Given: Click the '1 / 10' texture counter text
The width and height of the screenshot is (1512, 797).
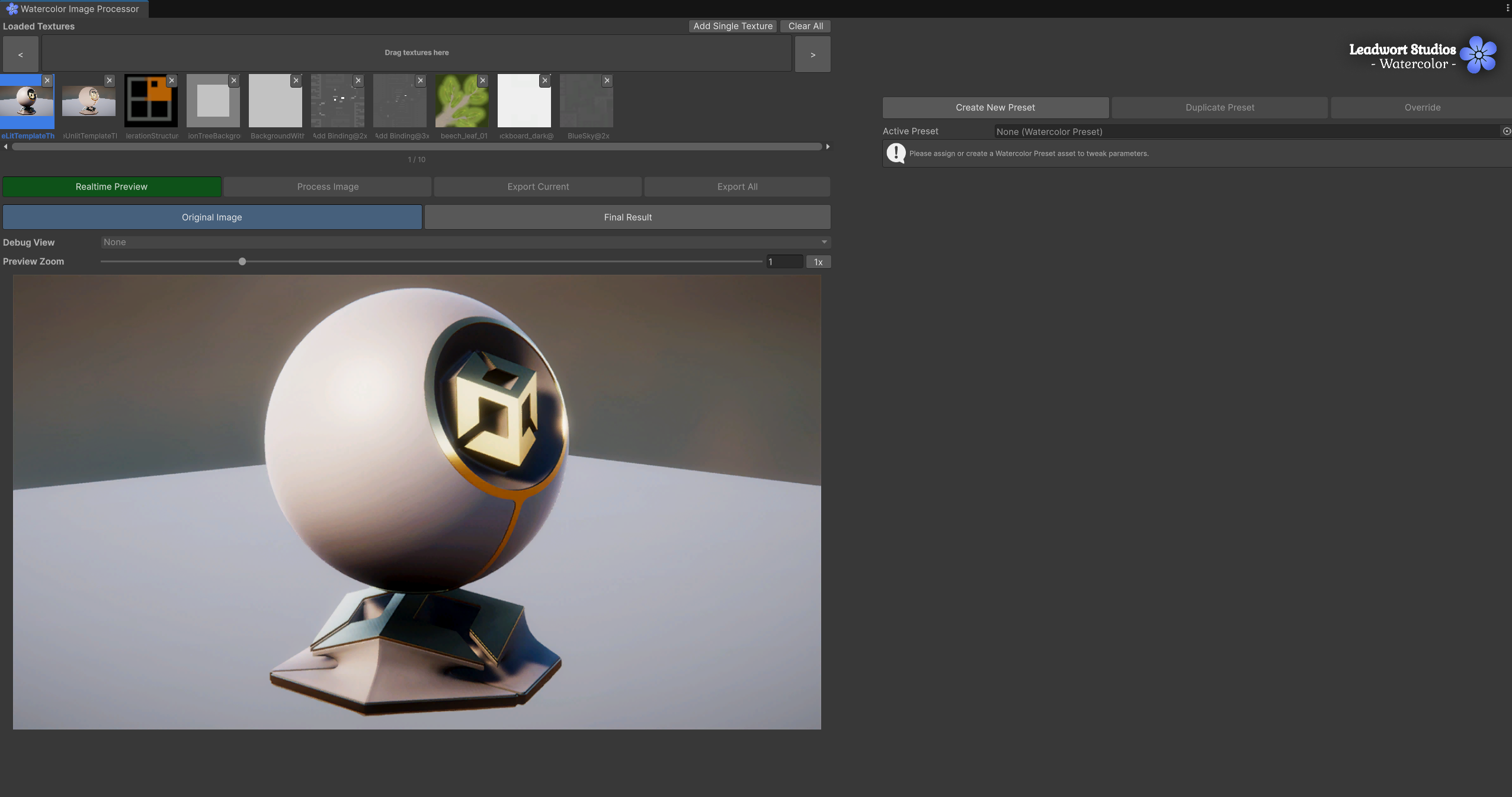Looking at the screenshot, I should [x=417, y=160].
